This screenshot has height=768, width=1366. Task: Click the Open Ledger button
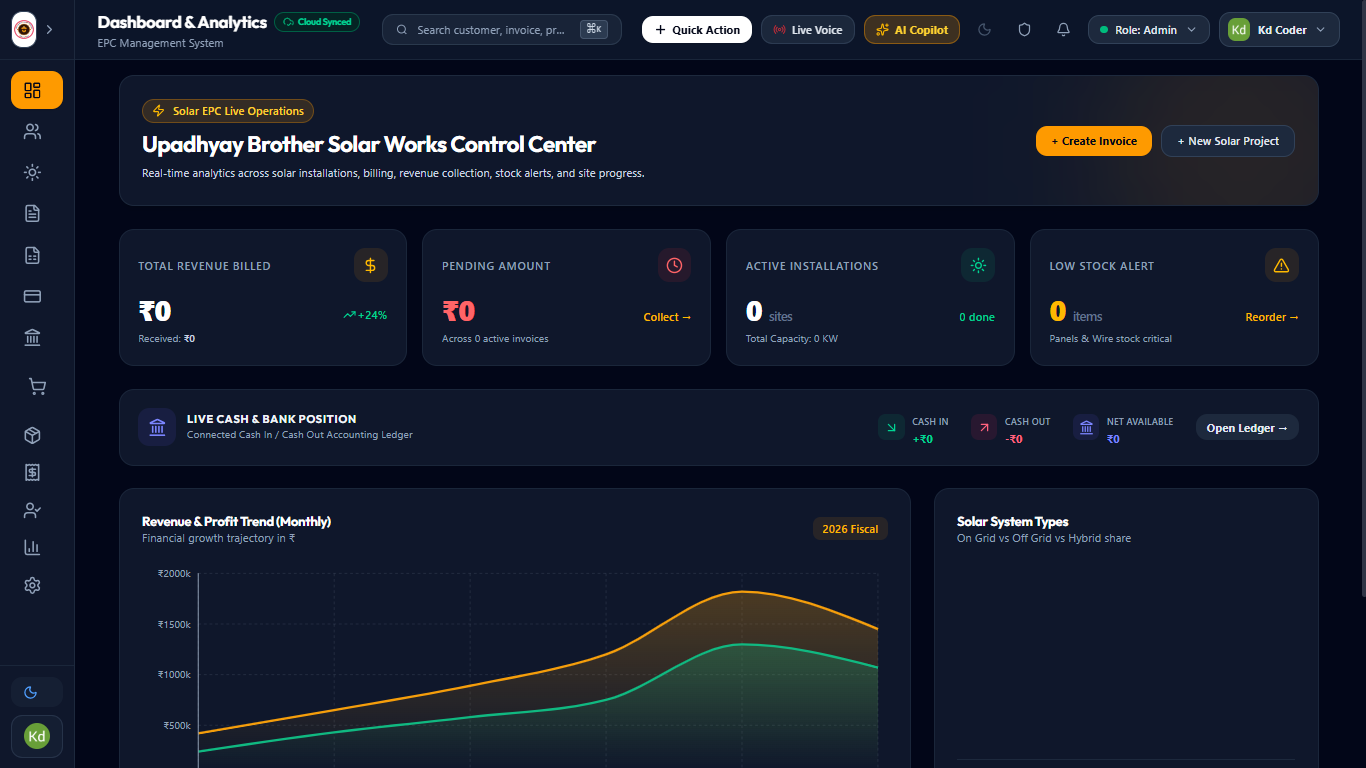pyautogui.click(x=1247, y=428)
